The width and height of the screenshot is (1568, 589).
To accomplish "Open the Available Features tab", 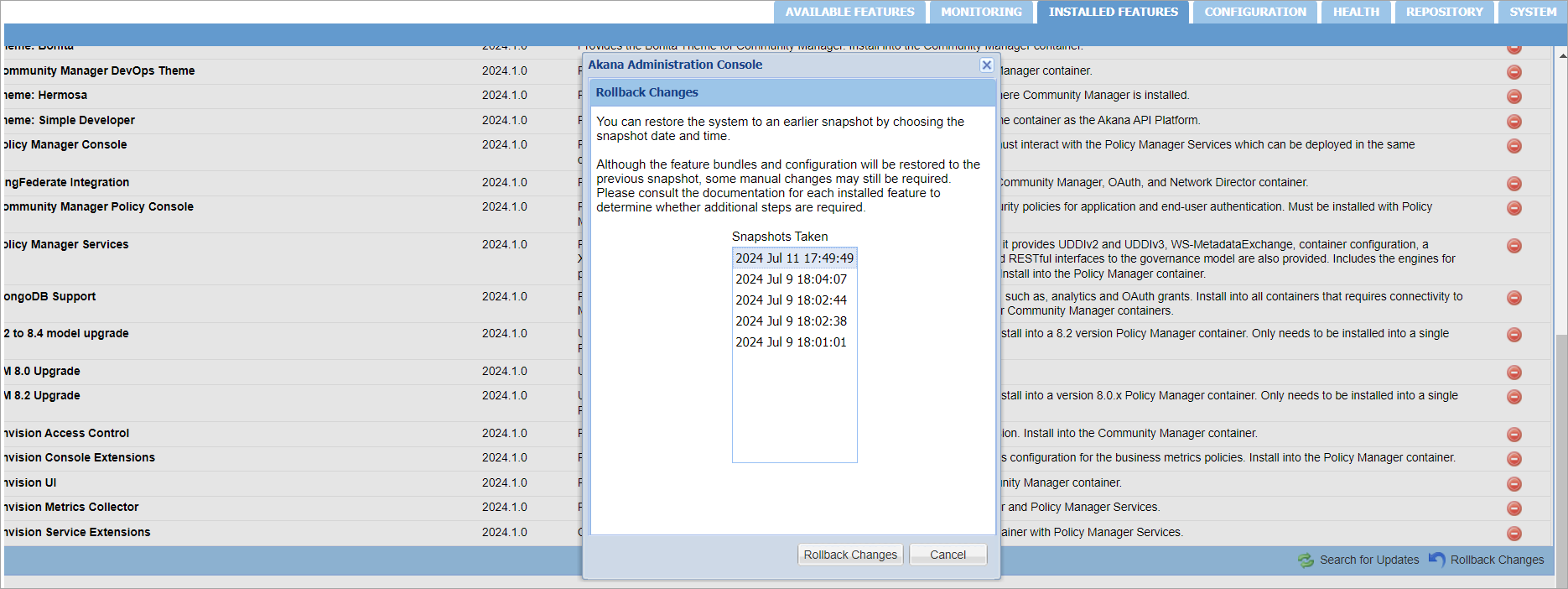I will 849,13.
